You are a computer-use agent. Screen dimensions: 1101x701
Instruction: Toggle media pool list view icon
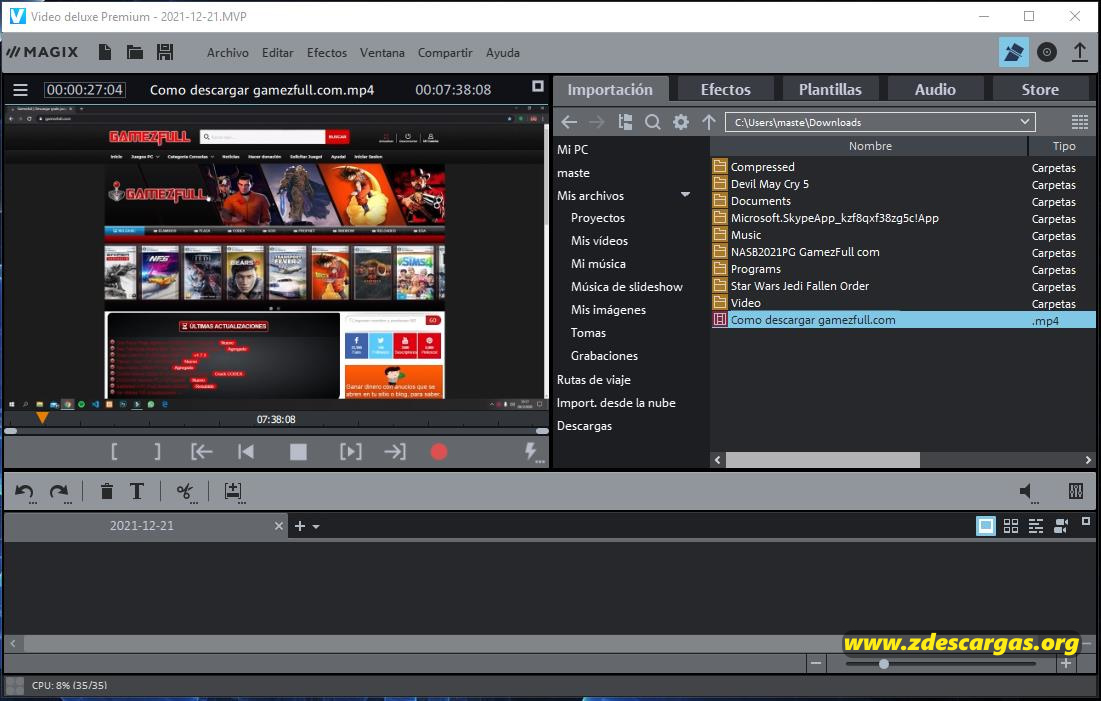click(1080, 122)
